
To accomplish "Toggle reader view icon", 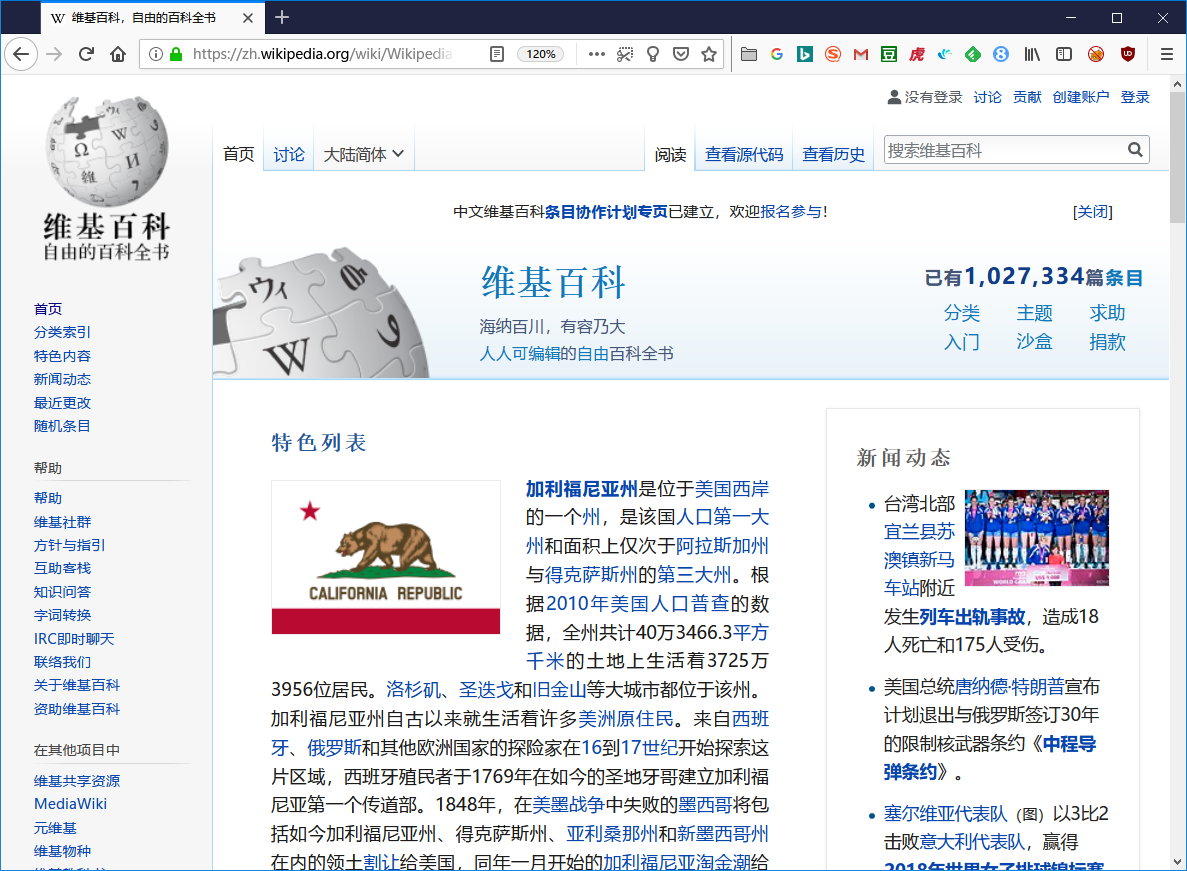I will [x=497, y=54].
